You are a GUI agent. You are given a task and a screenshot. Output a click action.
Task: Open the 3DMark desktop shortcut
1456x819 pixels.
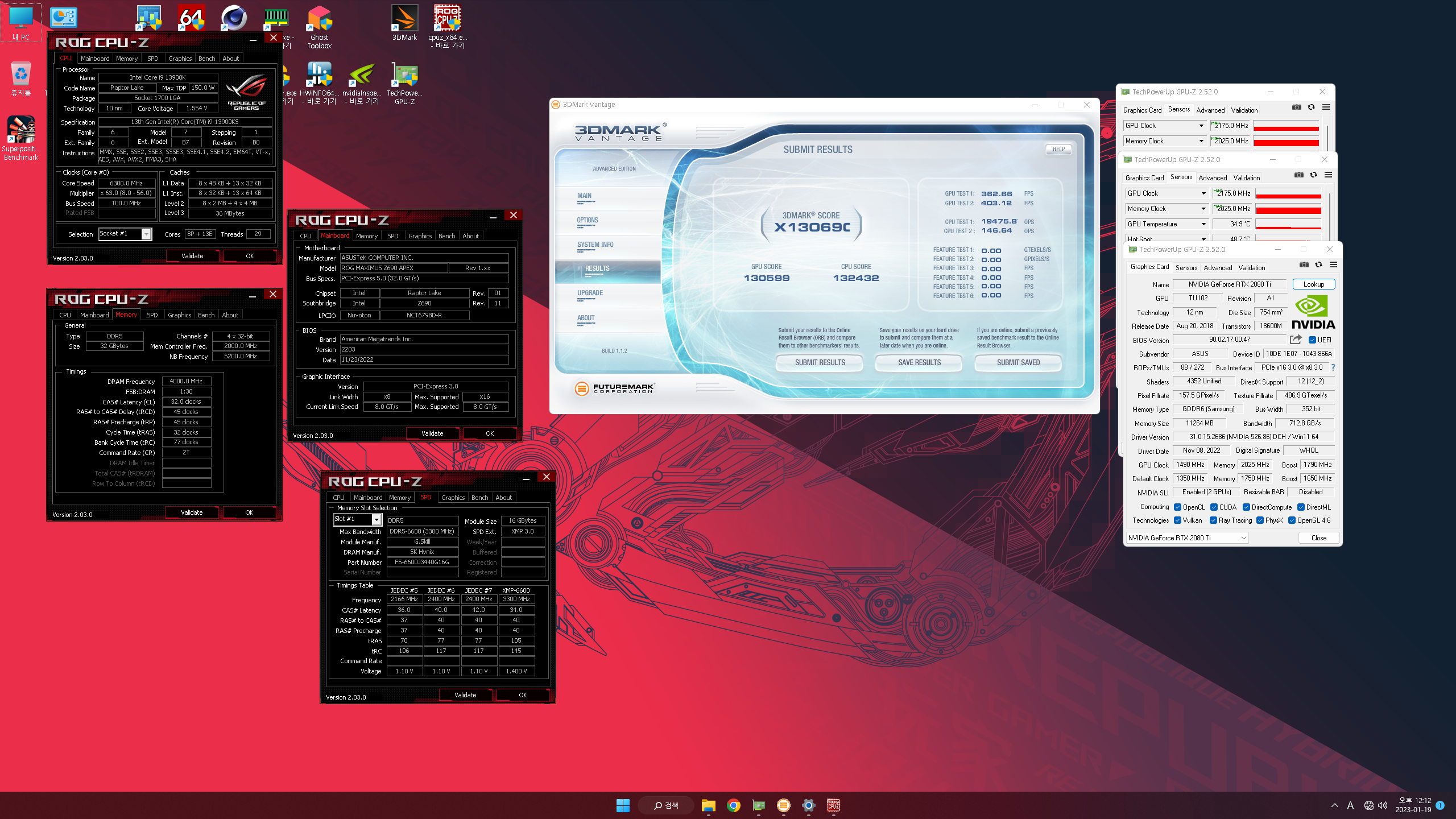(x=404, y=23)
